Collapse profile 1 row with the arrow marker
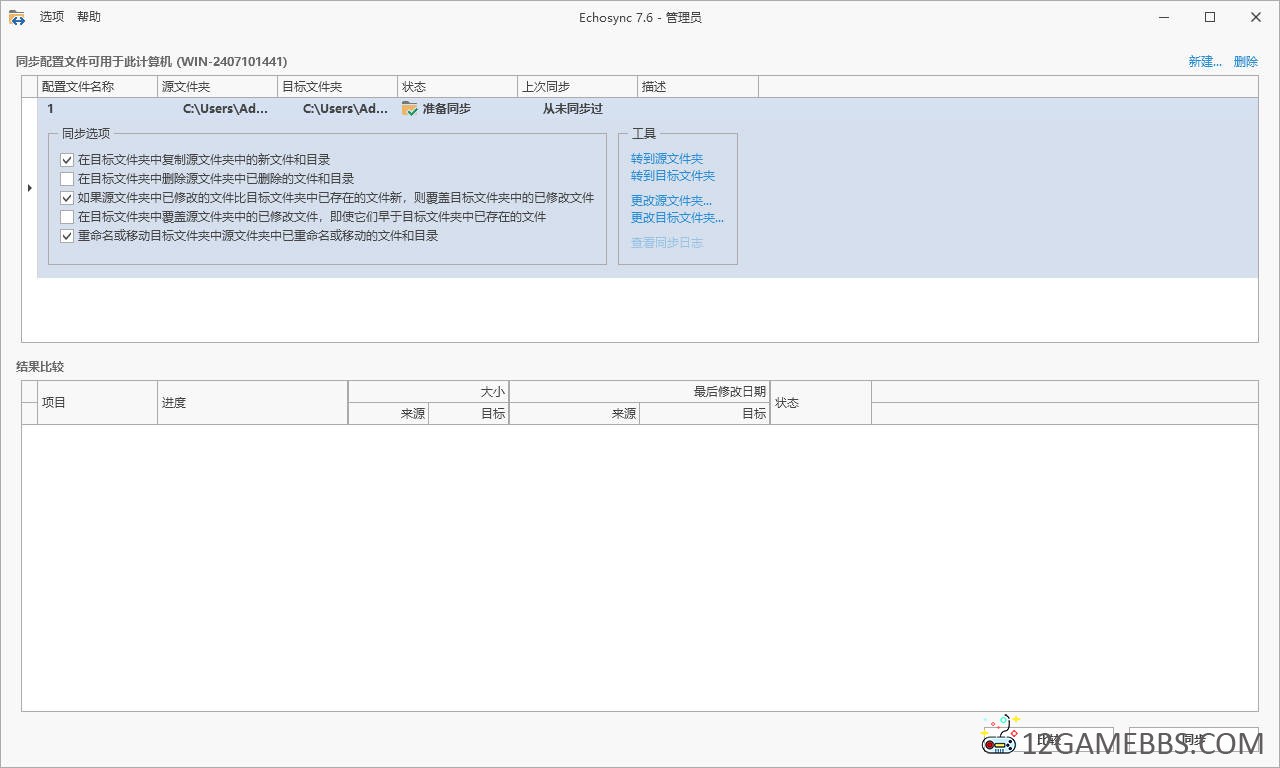 point(29,188)
